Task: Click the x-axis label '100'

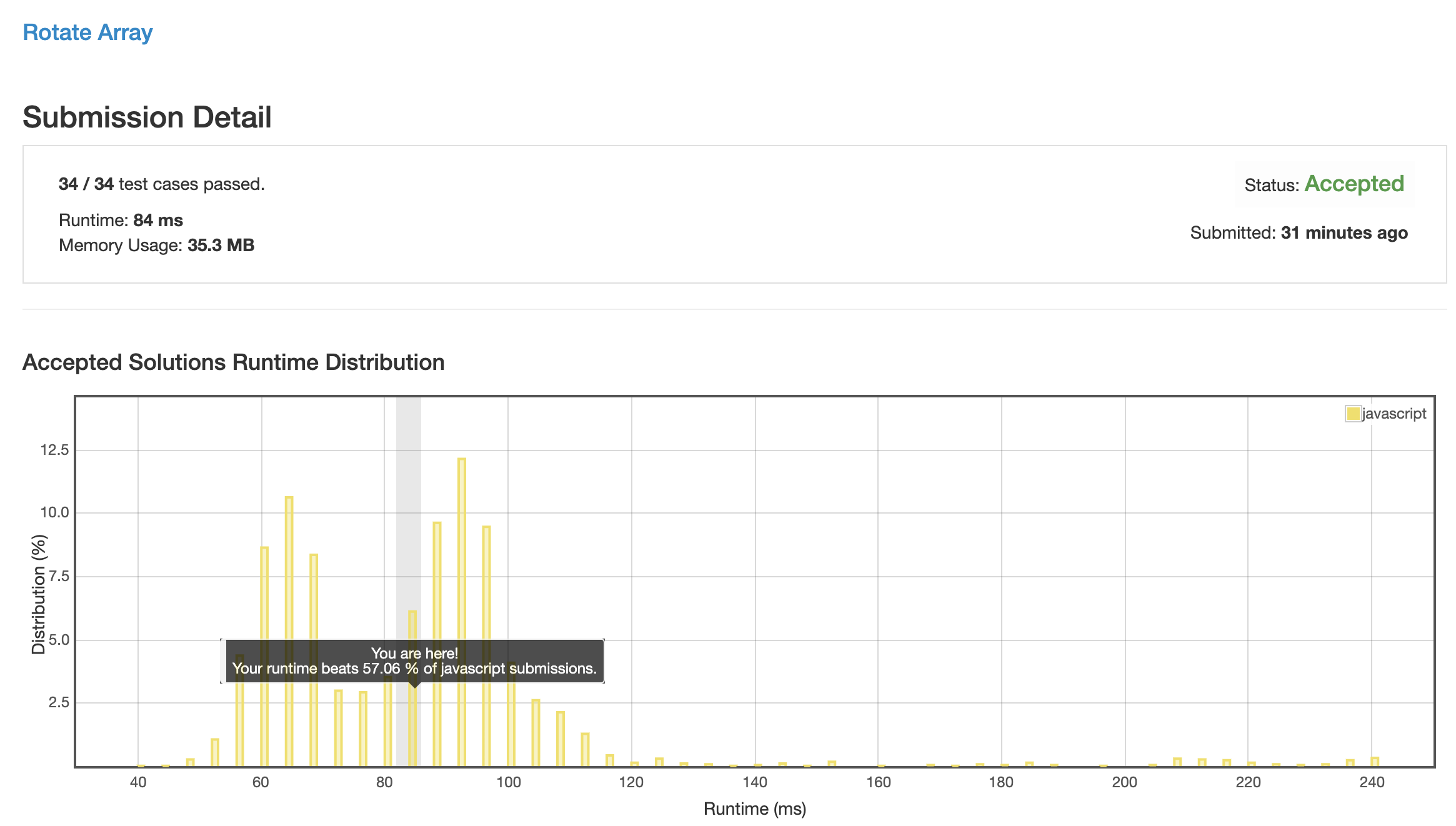Action: (509, 782)
